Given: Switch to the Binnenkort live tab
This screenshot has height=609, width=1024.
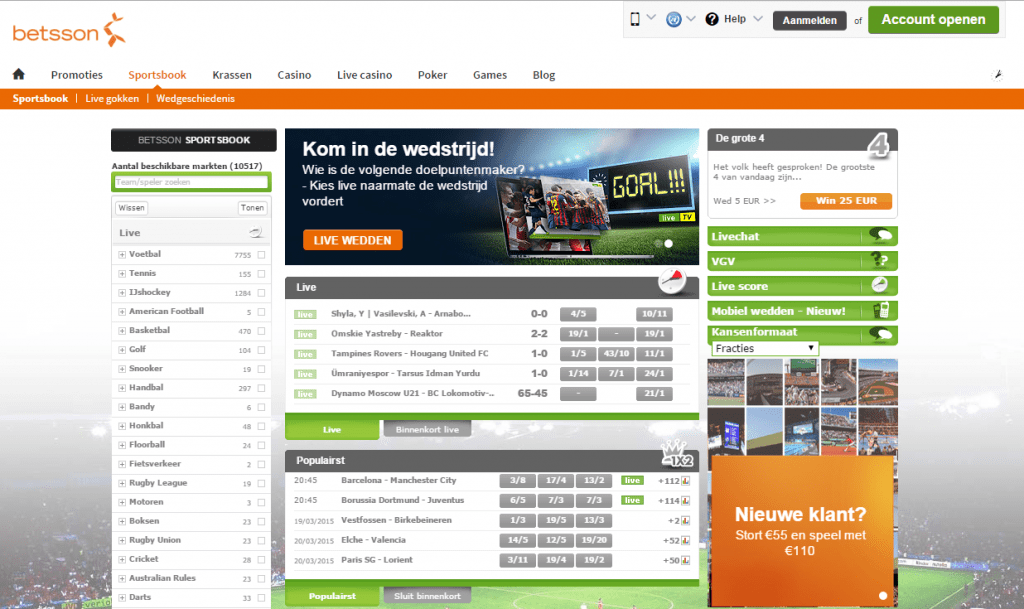Looking at the screenshot, I should 427,429.
